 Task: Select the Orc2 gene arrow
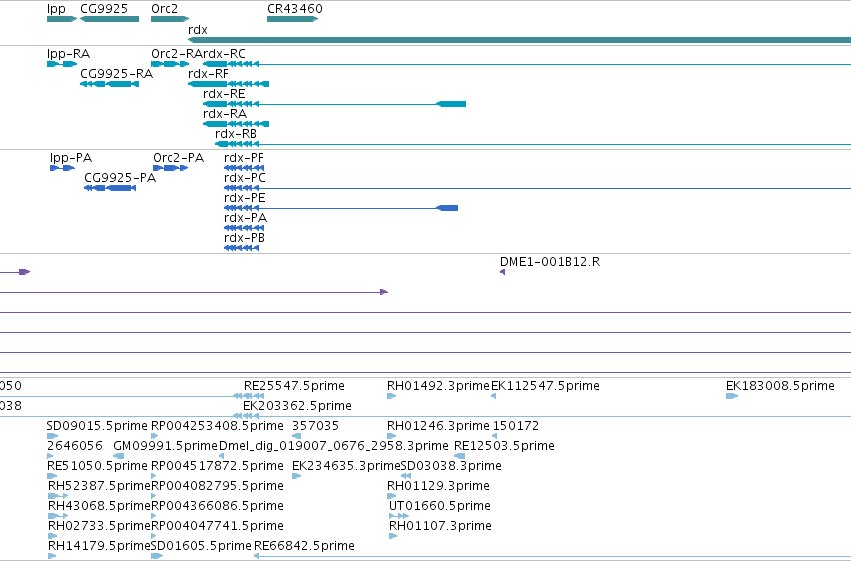coord(170,19)
